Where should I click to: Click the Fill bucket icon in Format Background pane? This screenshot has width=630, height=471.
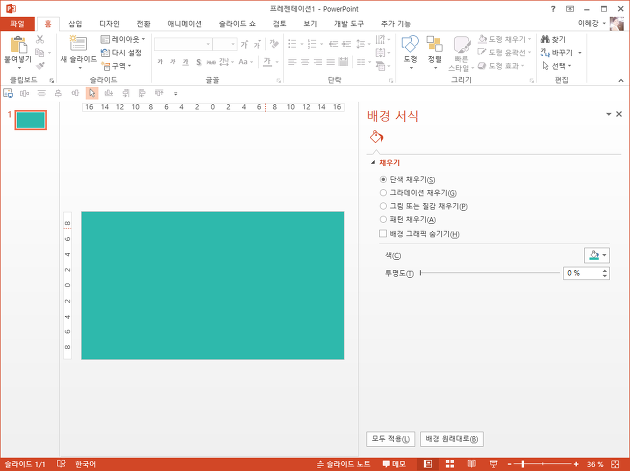[376, 137]
